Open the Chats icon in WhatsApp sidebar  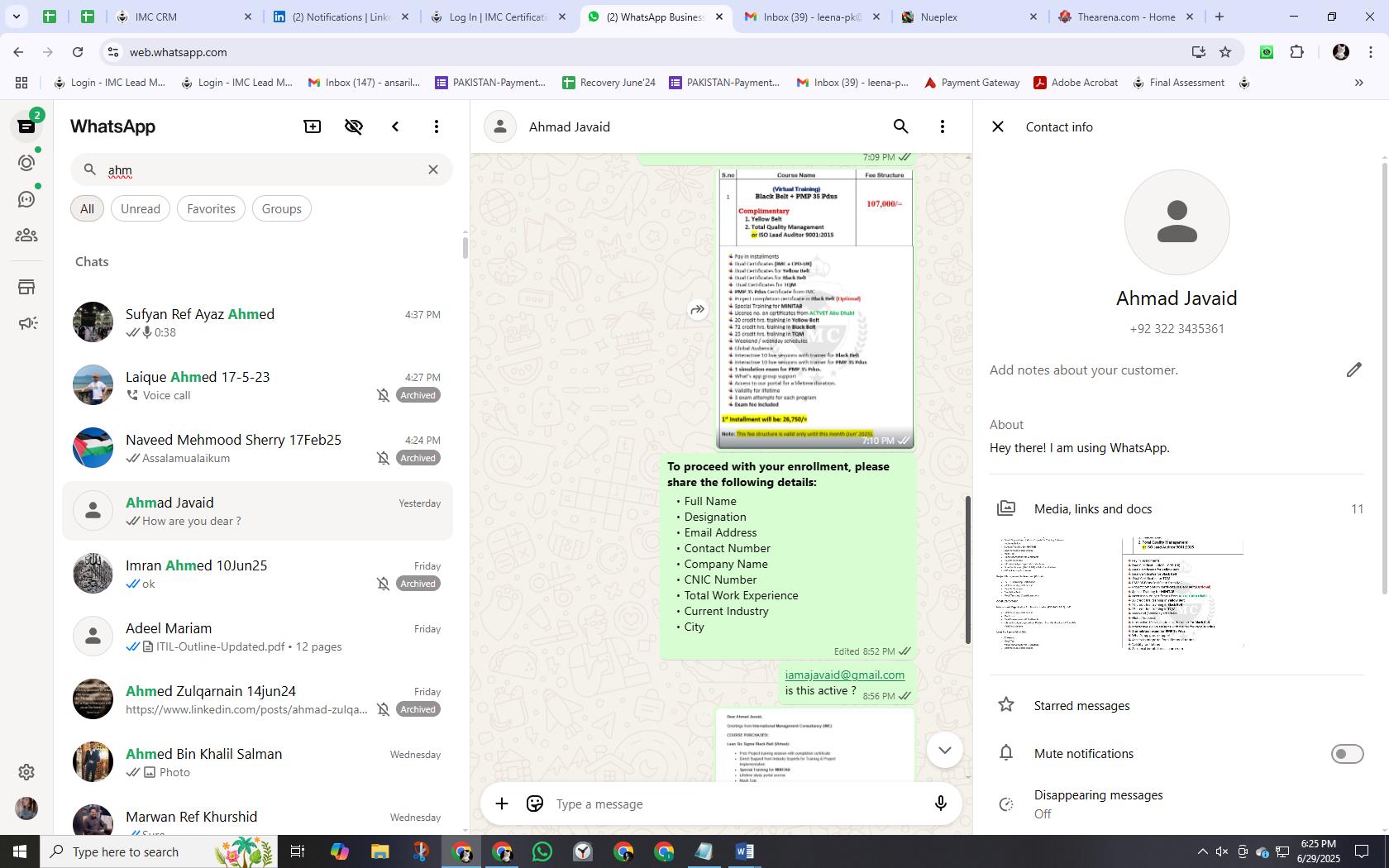[26, 126]
